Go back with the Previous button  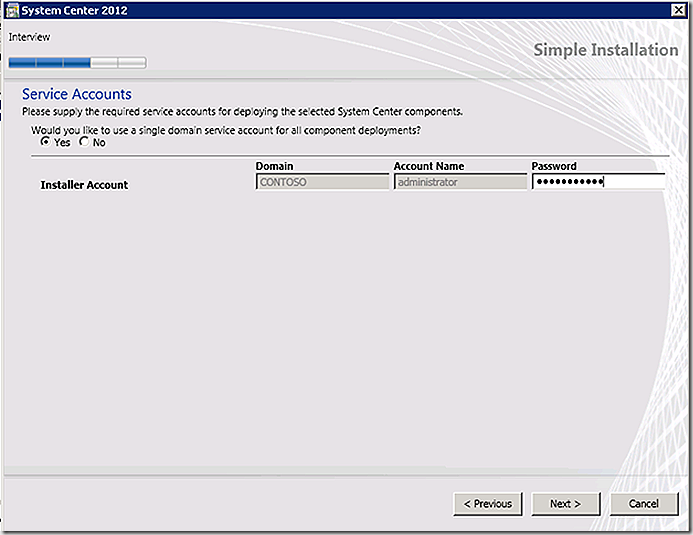(x=488, y=504)
